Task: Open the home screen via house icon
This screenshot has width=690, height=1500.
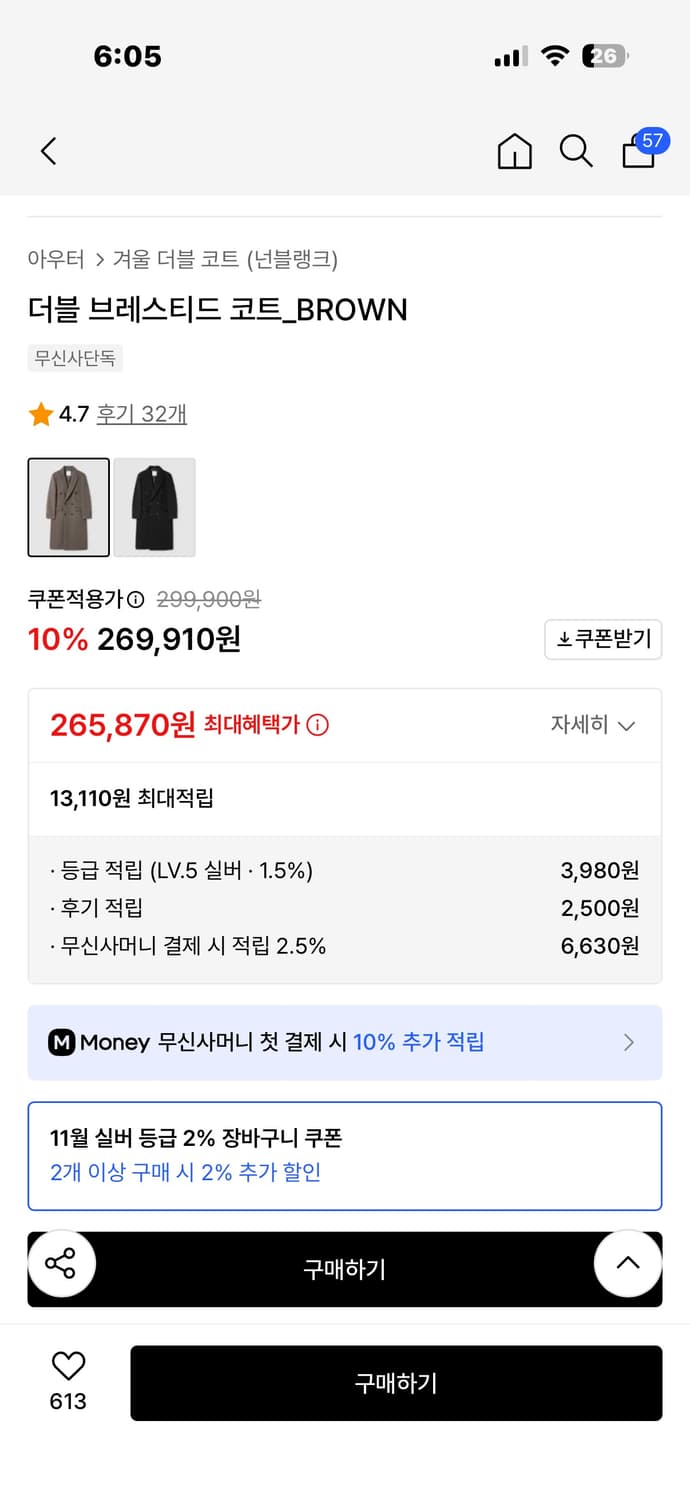Action: click(x=514, y=152)
